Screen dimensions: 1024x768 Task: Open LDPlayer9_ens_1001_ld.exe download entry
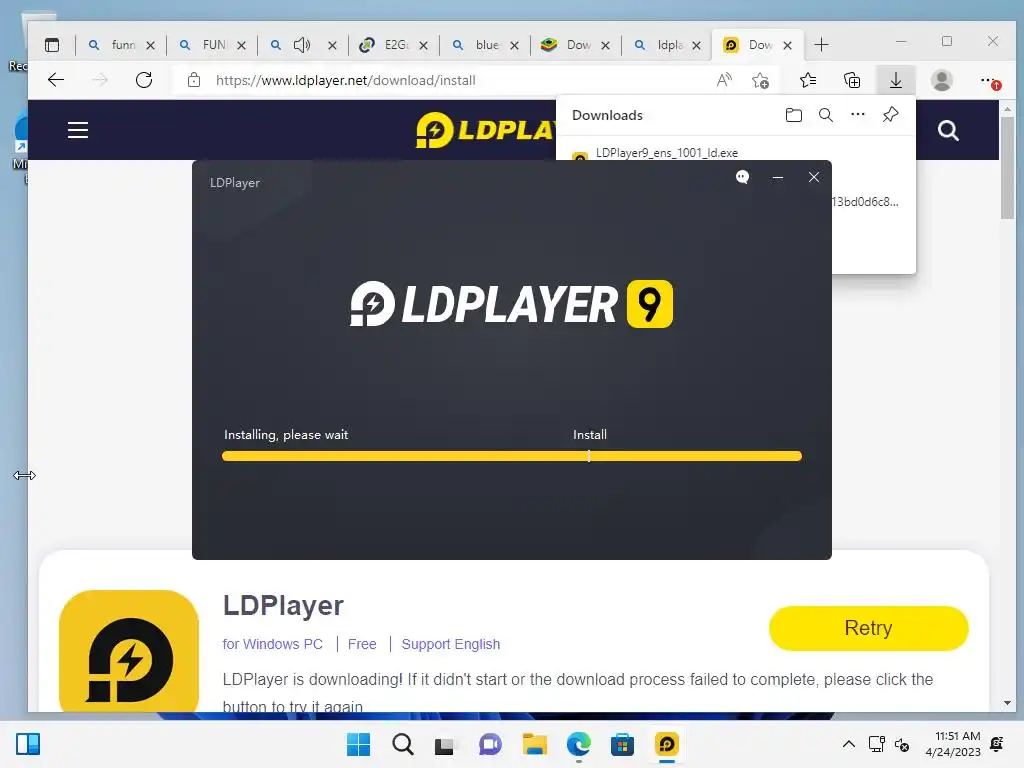(x=667, y=153)
